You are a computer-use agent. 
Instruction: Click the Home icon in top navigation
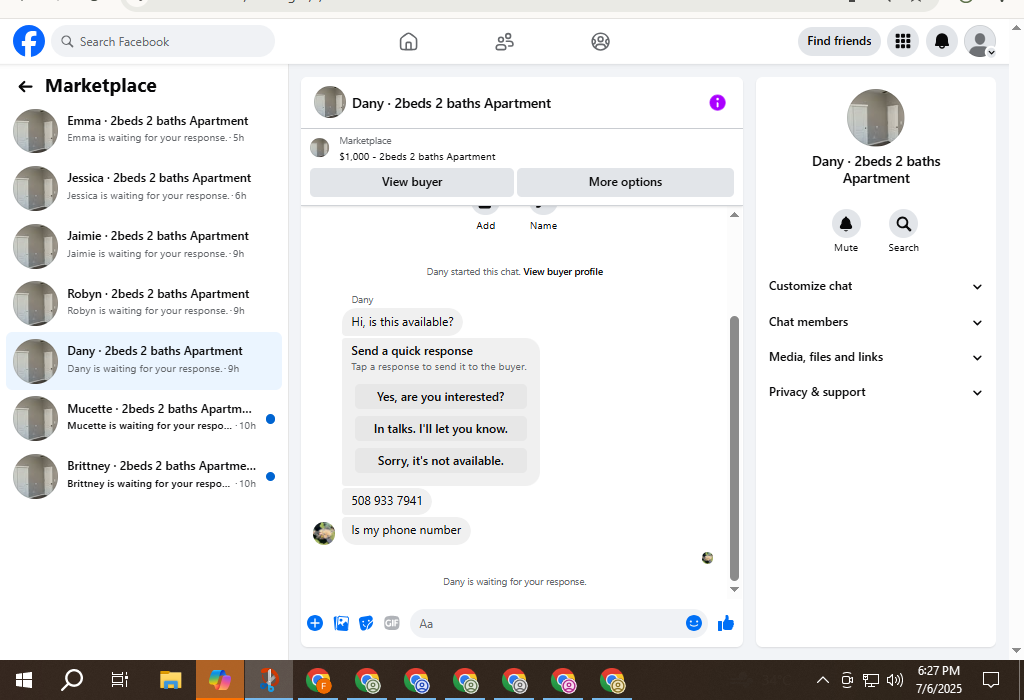point(408,42)
